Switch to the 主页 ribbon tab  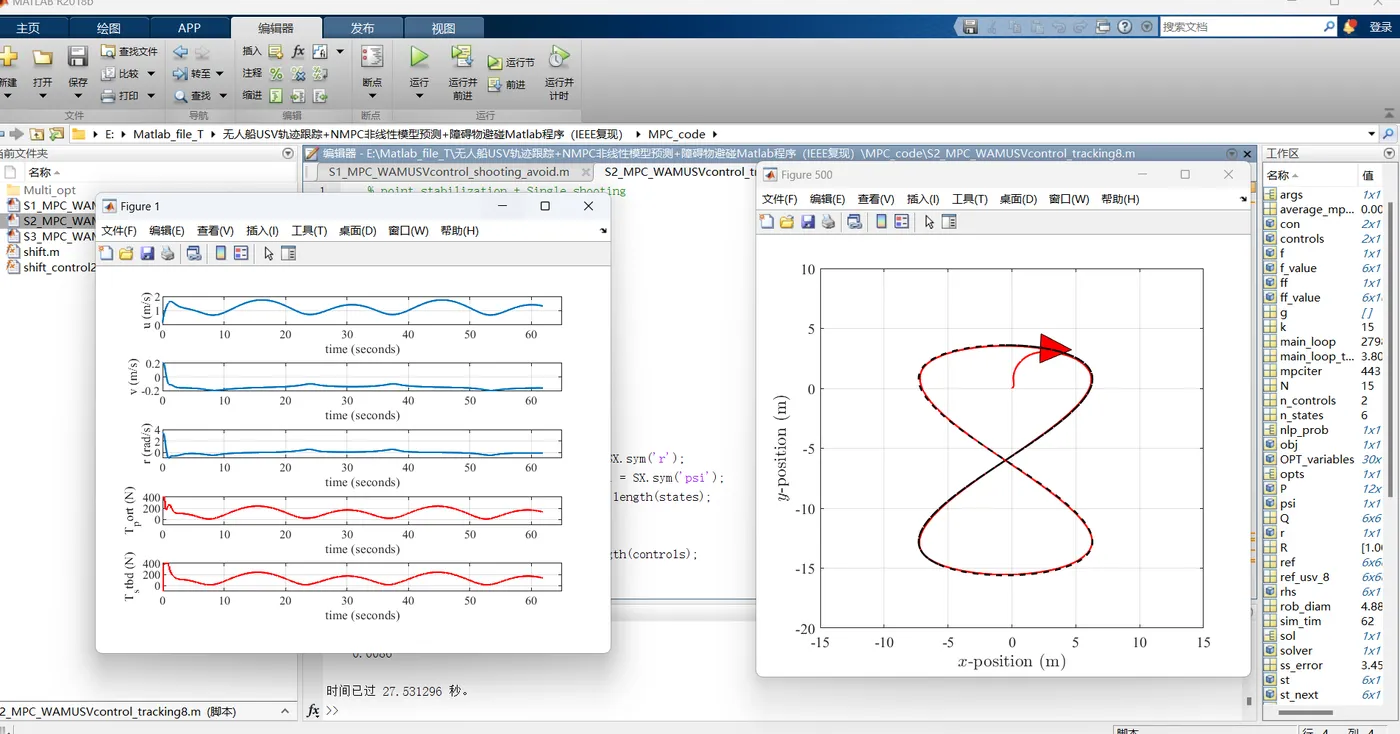point(29,28)
